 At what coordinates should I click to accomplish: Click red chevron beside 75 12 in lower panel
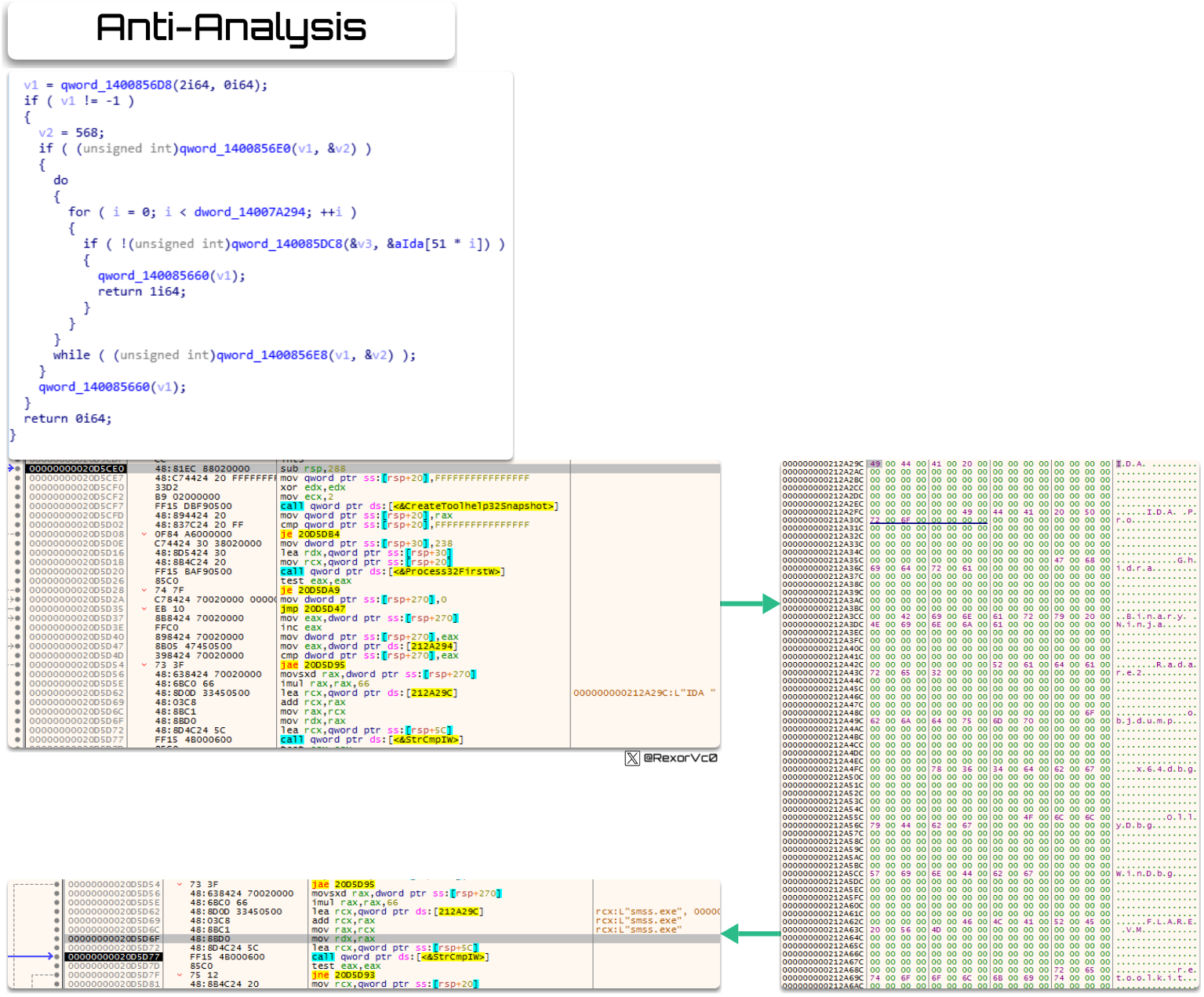(x=180, y=975)
